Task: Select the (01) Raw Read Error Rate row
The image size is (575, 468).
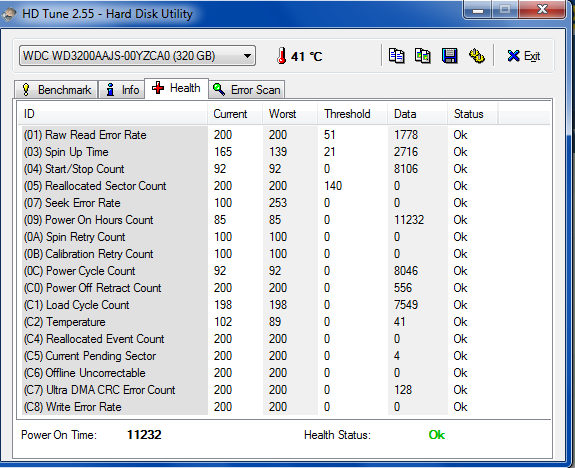Action: click(x=284, y=135)
